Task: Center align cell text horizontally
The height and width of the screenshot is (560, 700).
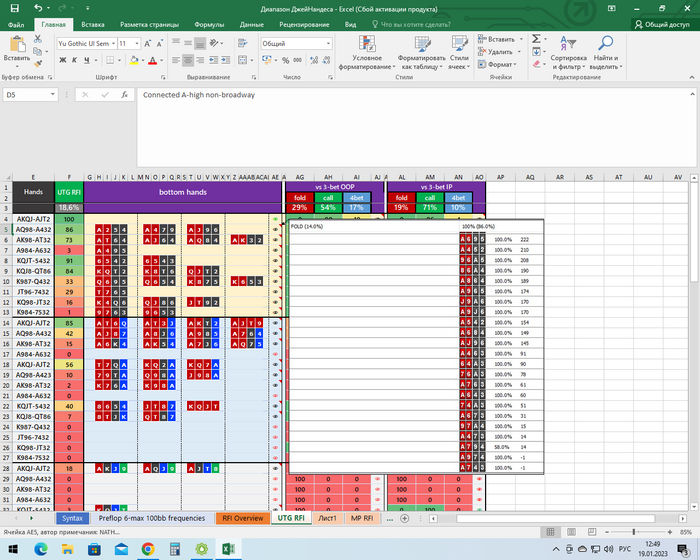Action: 188,60
